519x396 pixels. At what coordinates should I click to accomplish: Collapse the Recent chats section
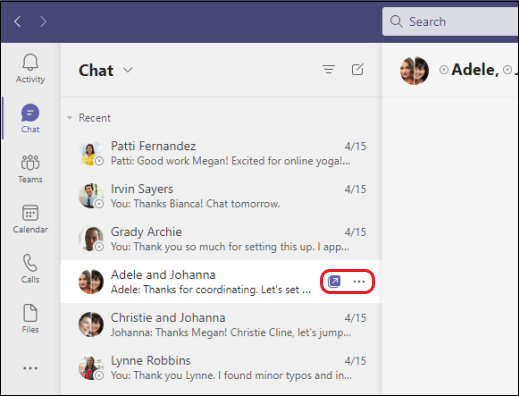[x=70, y=118]
